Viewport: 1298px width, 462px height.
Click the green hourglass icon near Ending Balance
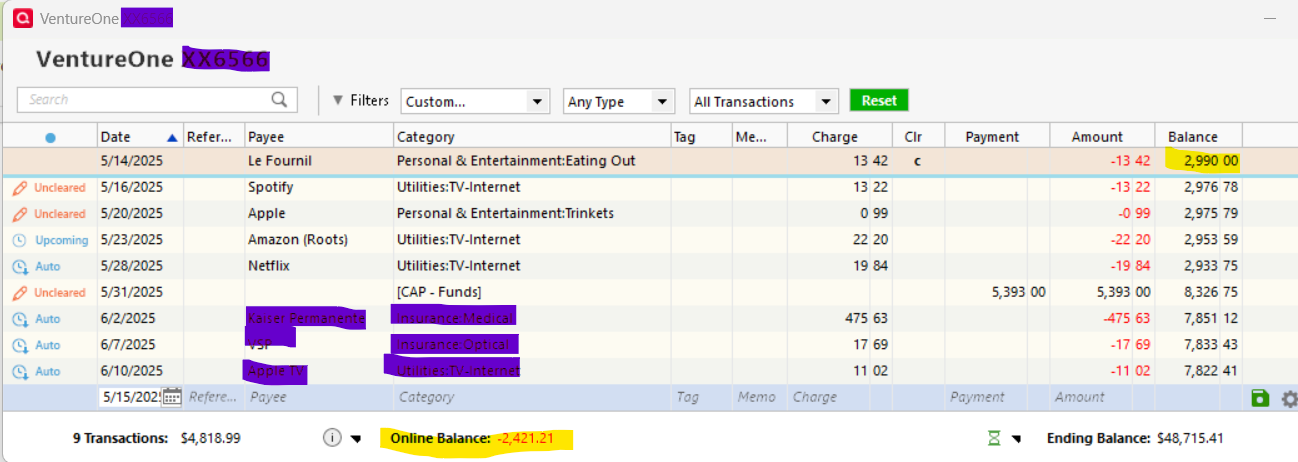[x=994, y=438]
